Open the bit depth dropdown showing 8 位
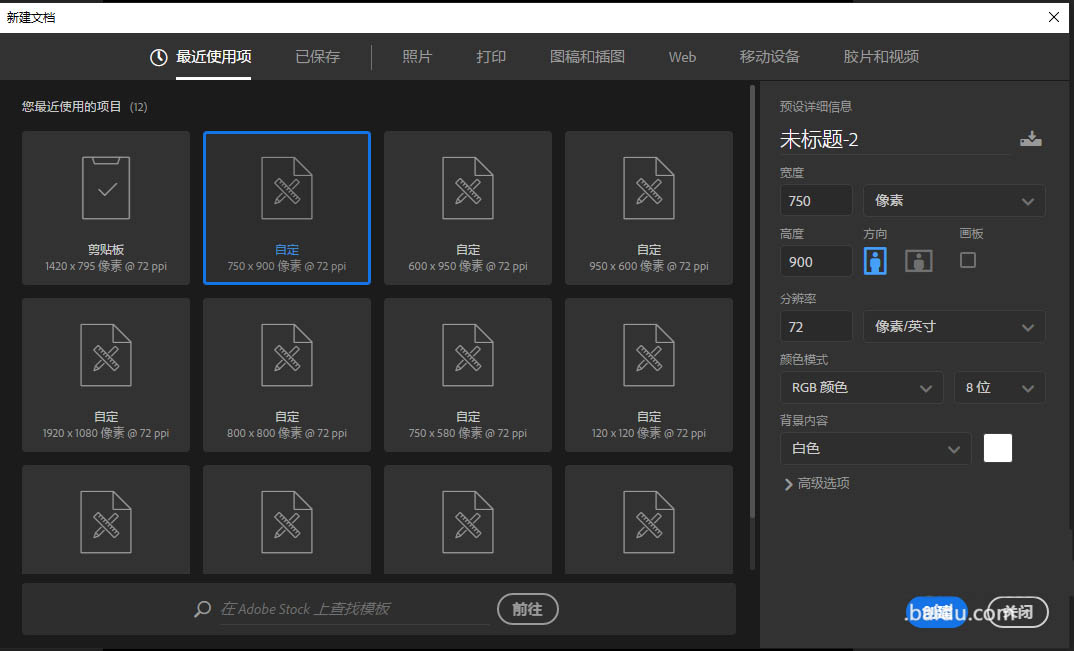Screen dimensions: 1074x651 point(999,387)
